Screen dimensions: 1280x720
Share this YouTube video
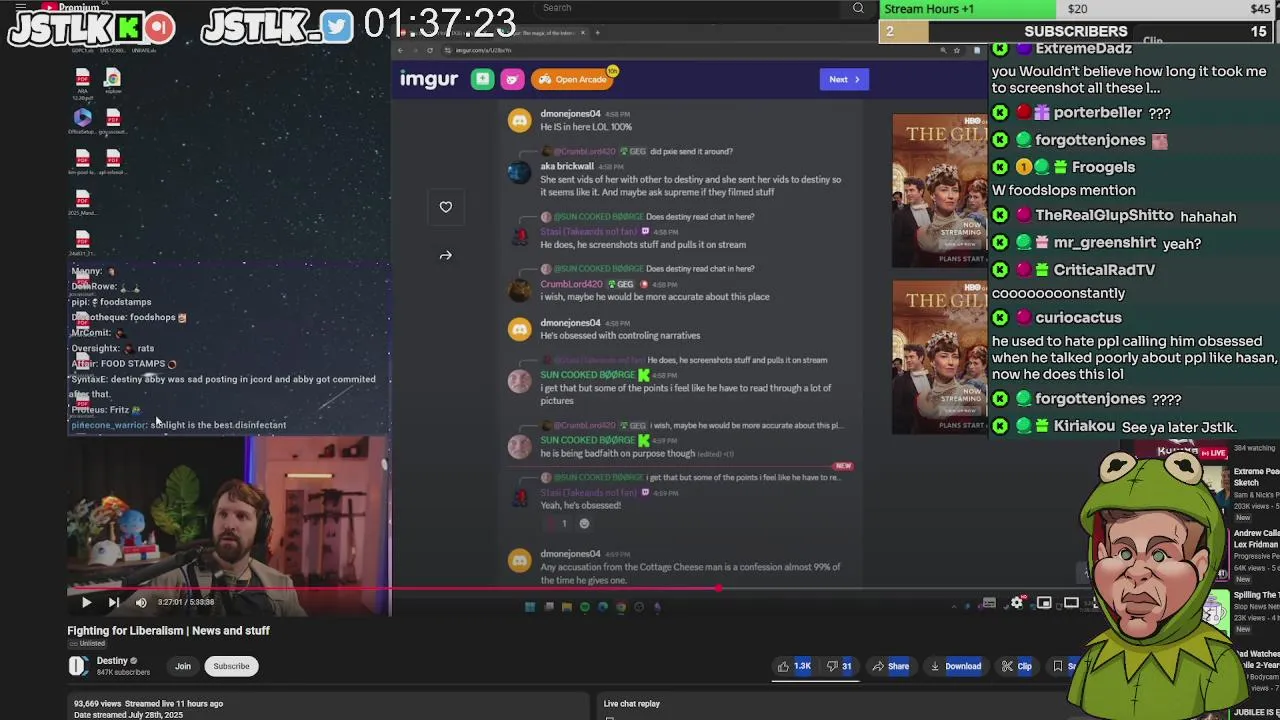[x=890, y=666]
